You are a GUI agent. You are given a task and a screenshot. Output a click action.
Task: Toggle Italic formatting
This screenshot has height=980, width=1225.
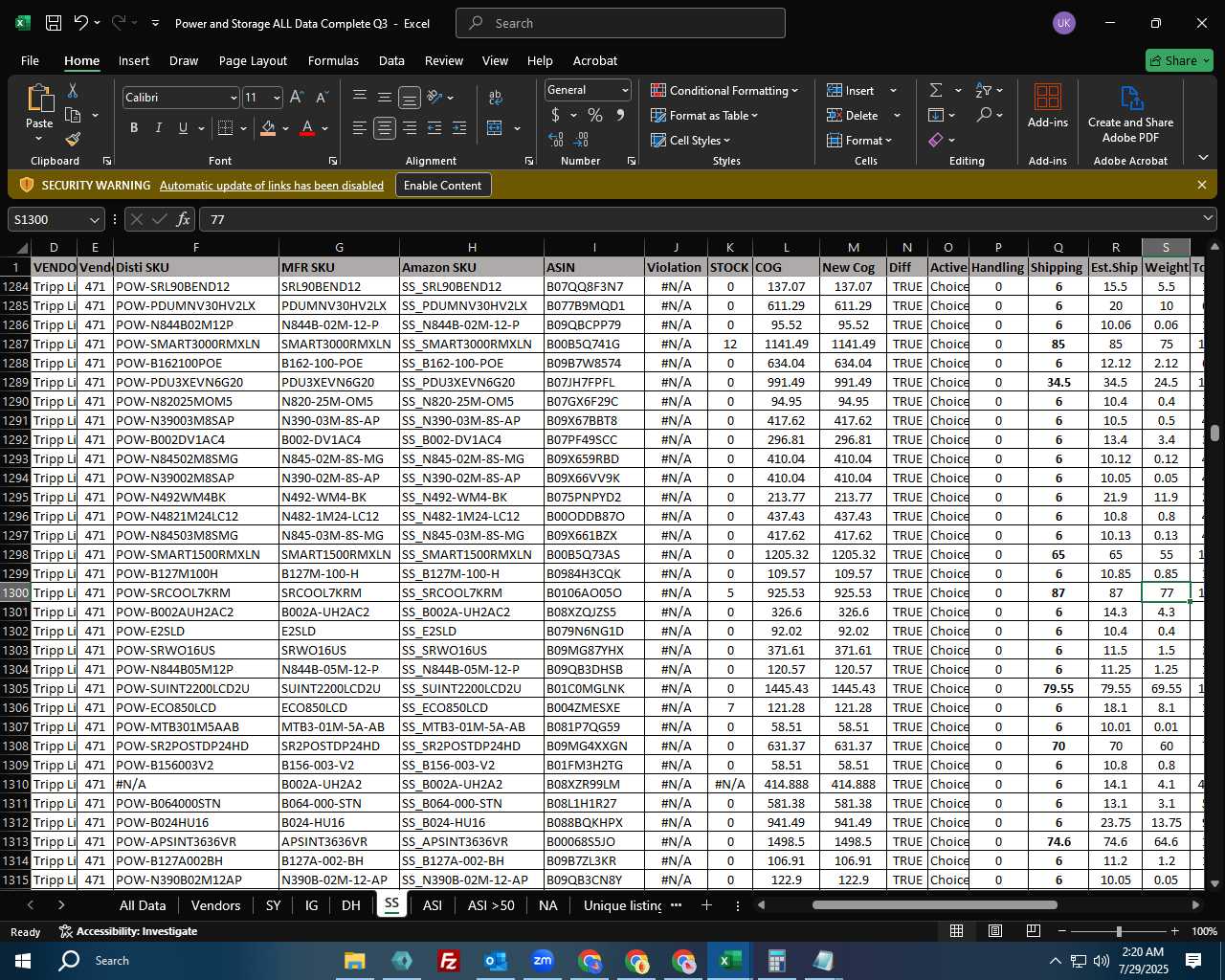(158, 128)
